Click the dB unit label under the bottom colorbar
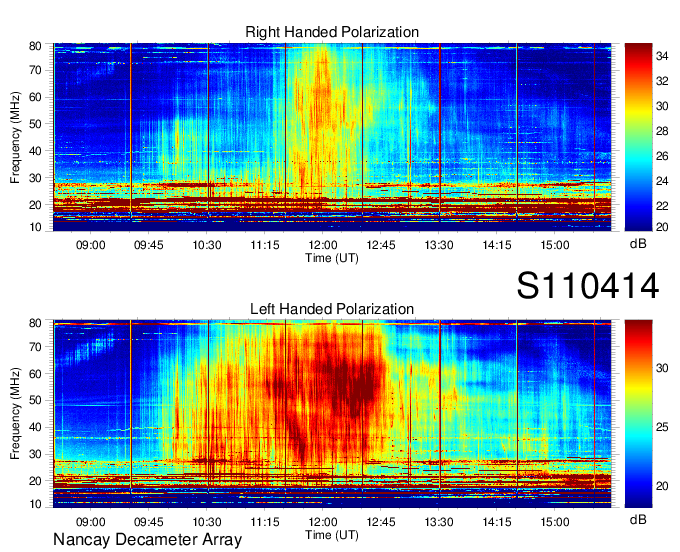 point(638,520)
